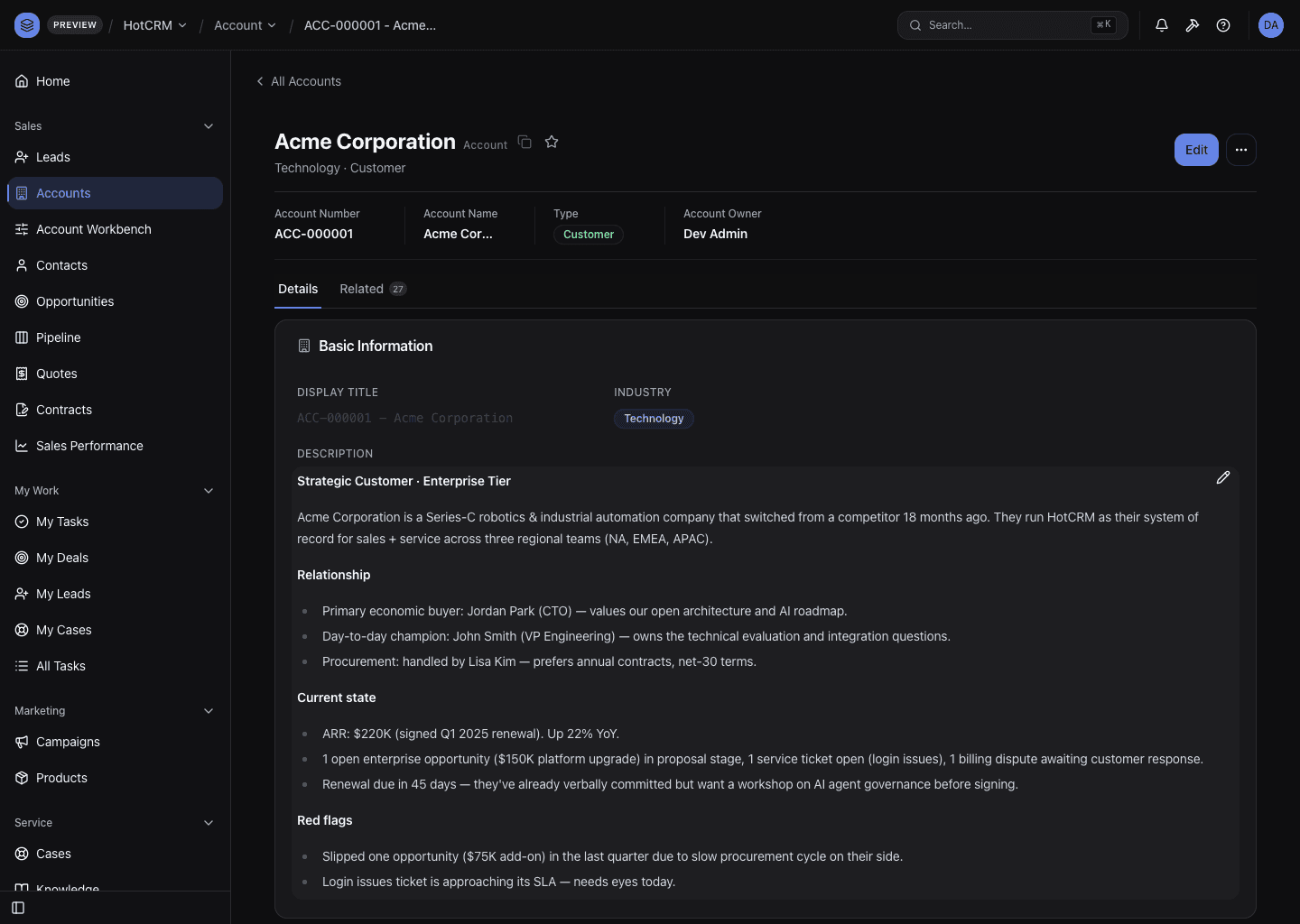This screenshot has height=924, width=1300.
Task: Click the ACC-000001 account number value
Action: pos(314,234)
